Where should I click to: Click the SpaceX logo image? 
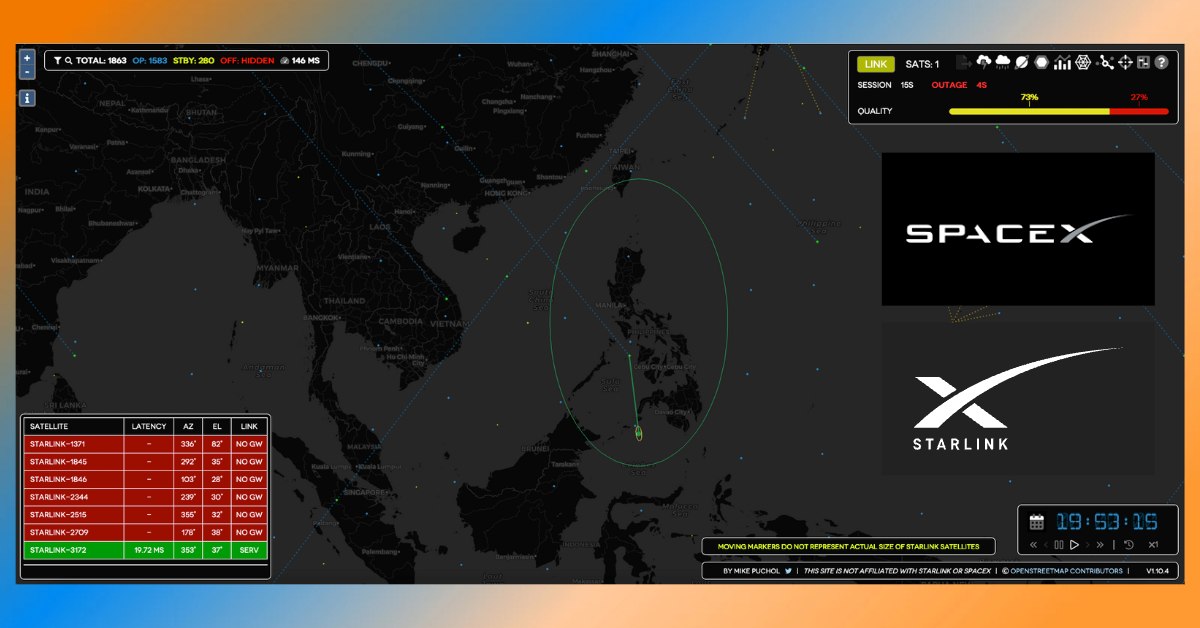click(x=1018, y=229)
